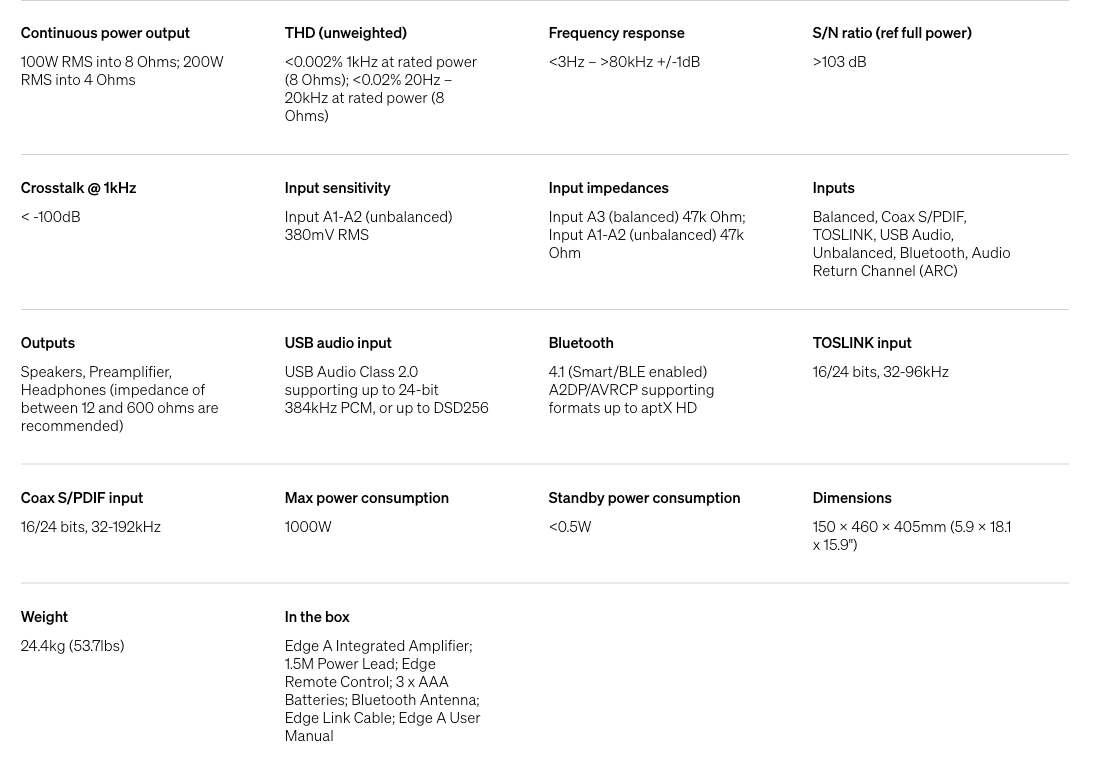The width and height of the screenshot is (1096, 759).
Task: Select the S/N ratio heading
Action: (892, 33)
